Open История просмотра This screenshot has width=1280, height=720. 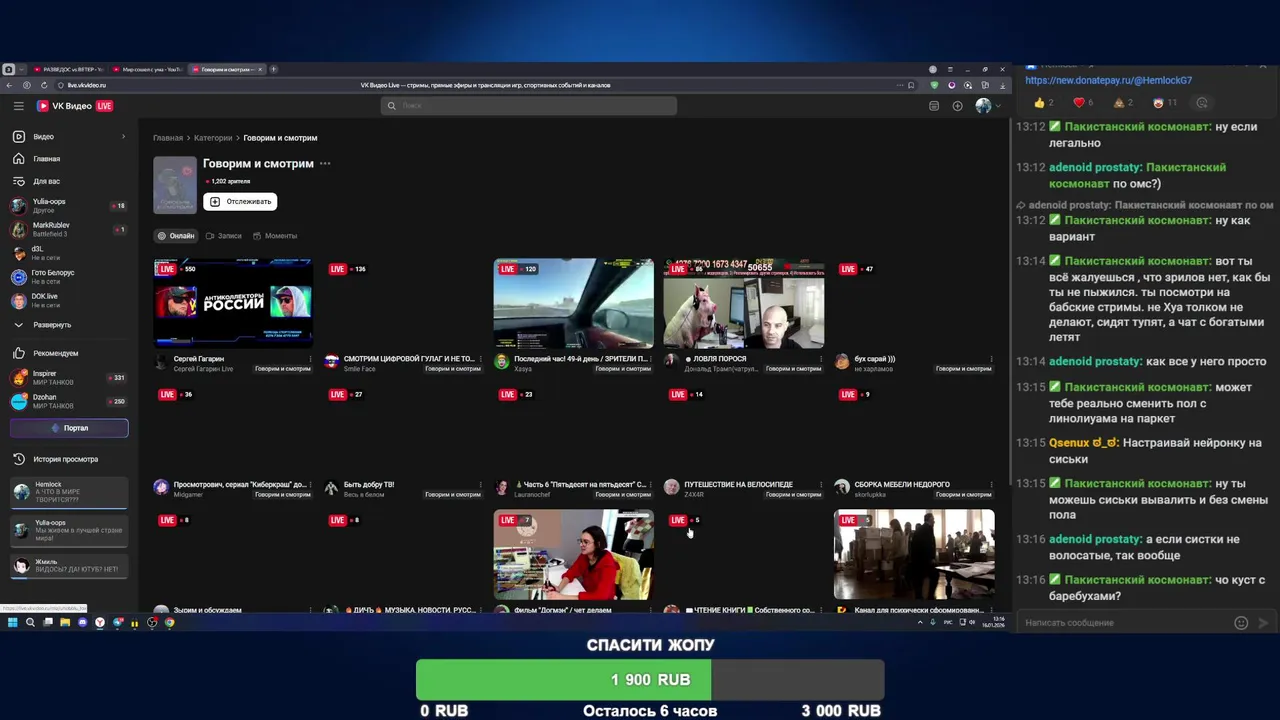[69, 459]
